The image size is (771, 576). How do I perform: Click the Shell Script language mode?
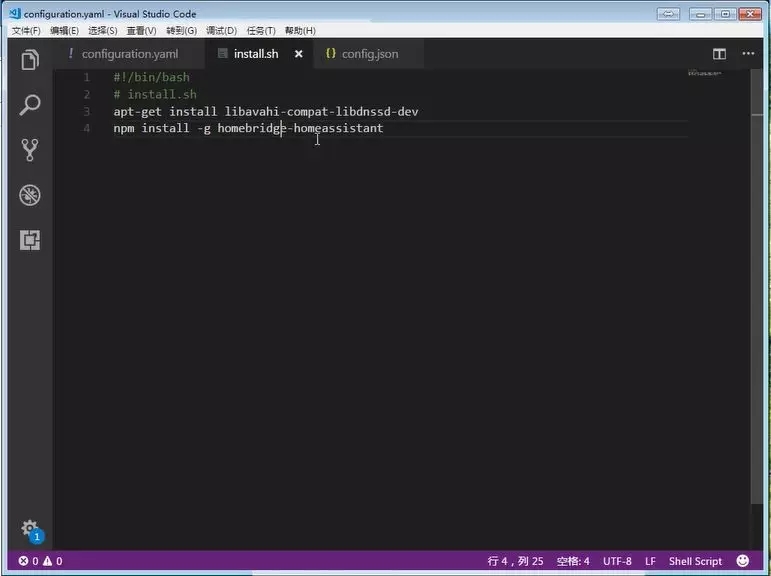pyautogui.click(x=695, y=561)
